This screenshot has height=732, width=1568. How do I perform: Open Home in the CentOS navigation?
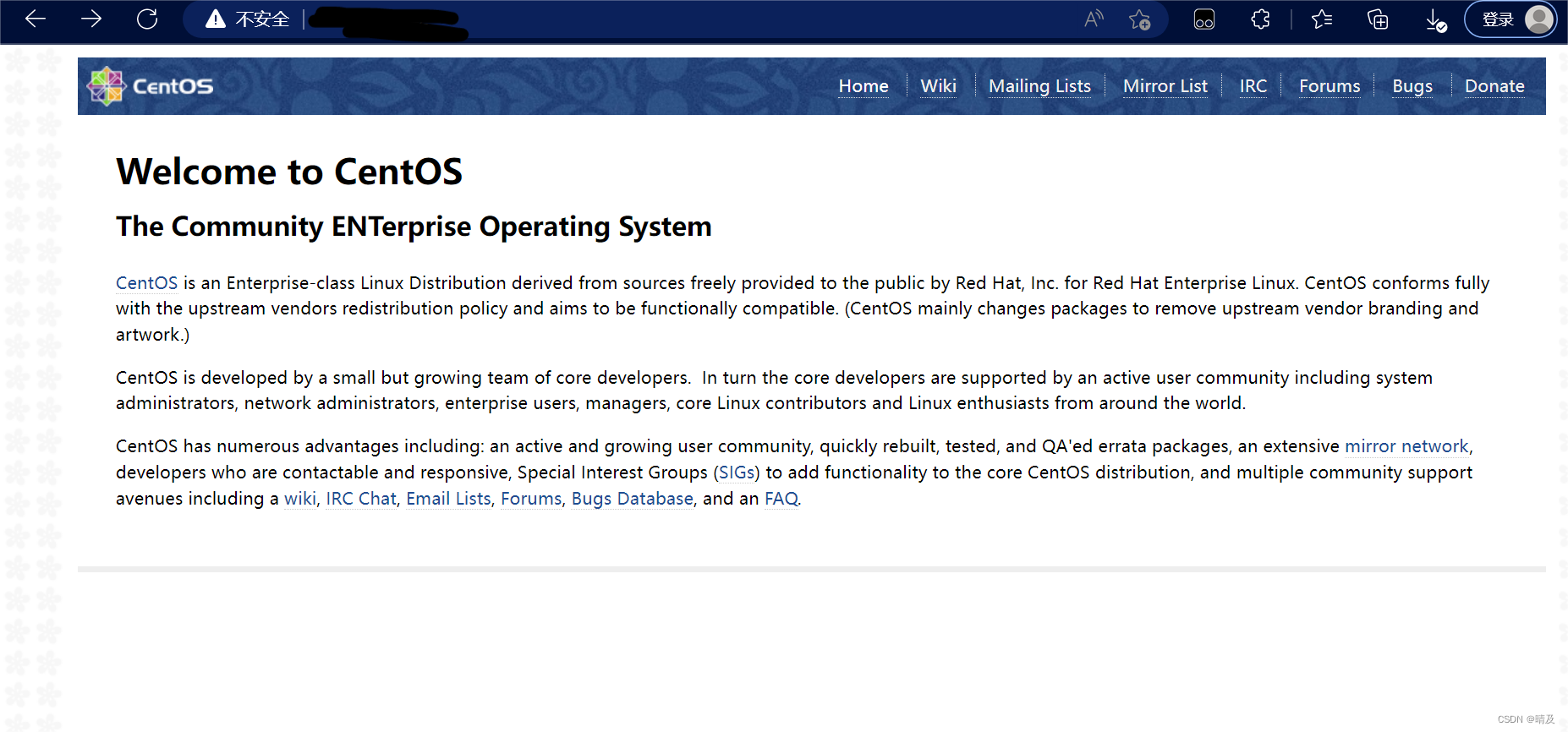pyautogui.click(x=863, y=86)
